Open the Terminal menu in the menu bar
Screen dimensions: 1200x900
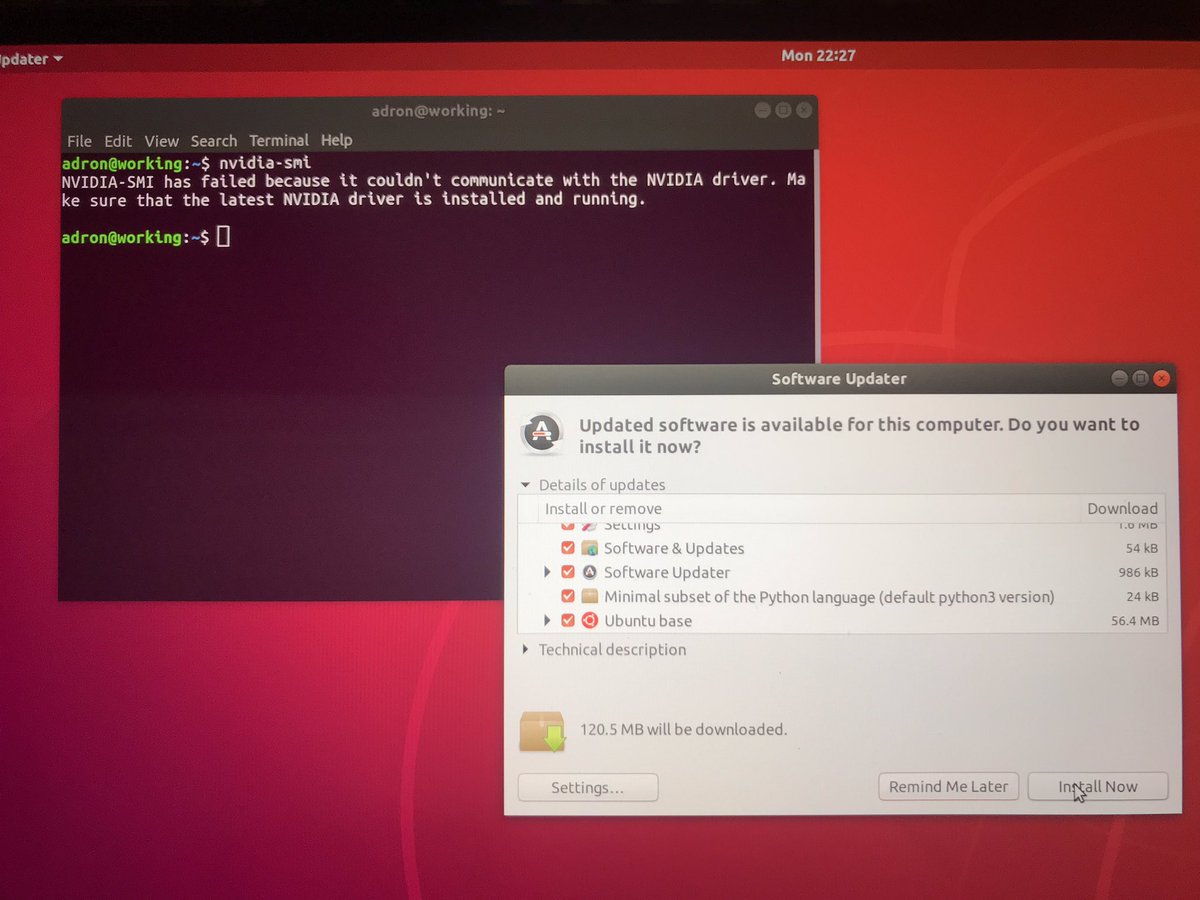pyautogui.click(x=279, y=141)
